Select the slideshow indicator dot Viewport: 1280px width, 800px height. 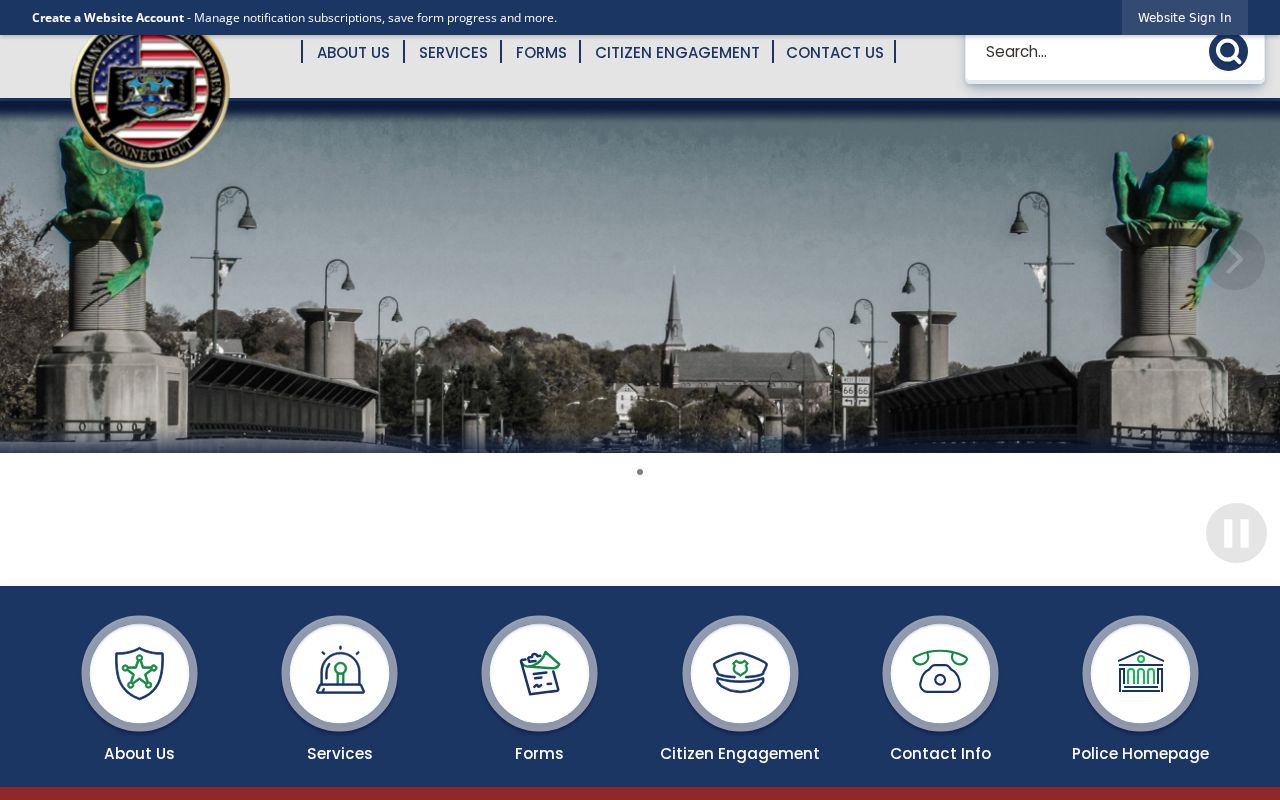(x=640, y=472)
